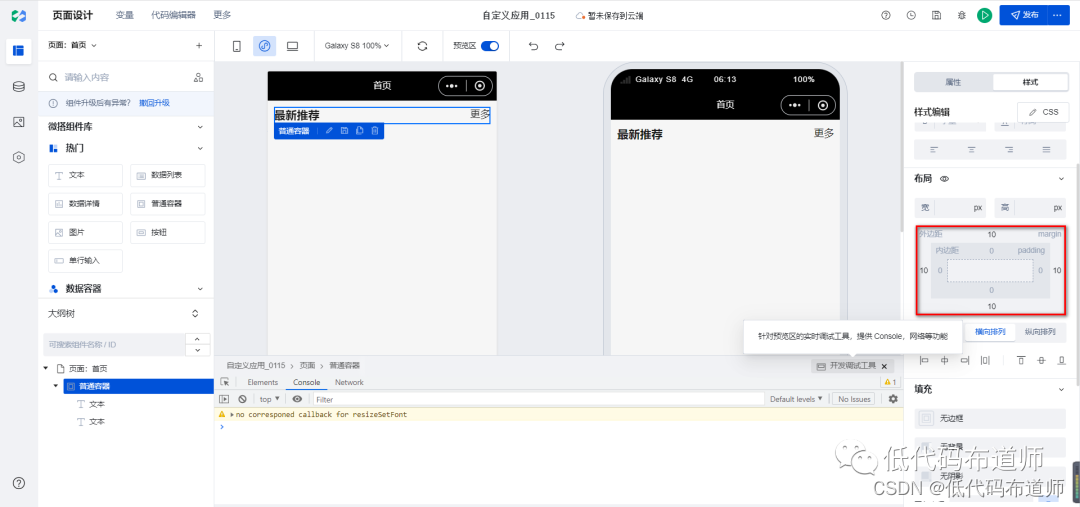Close the 开发调试工具 panel

click(x=884, y=366)
